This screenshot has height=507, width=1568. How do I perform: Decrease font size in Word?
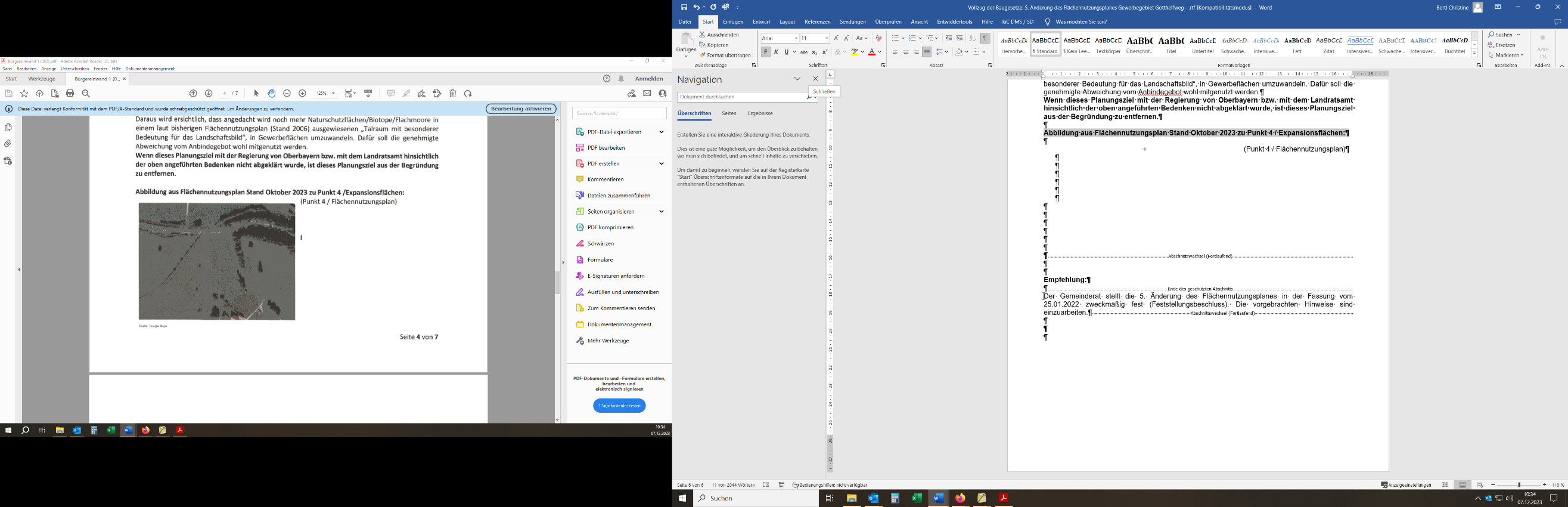(x=847, y=38)
